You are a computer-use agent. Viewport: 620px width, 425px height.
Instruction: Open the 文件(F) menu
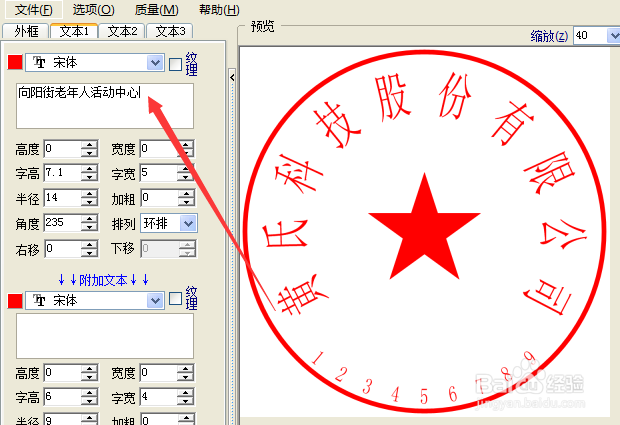[x=34, y=9]
